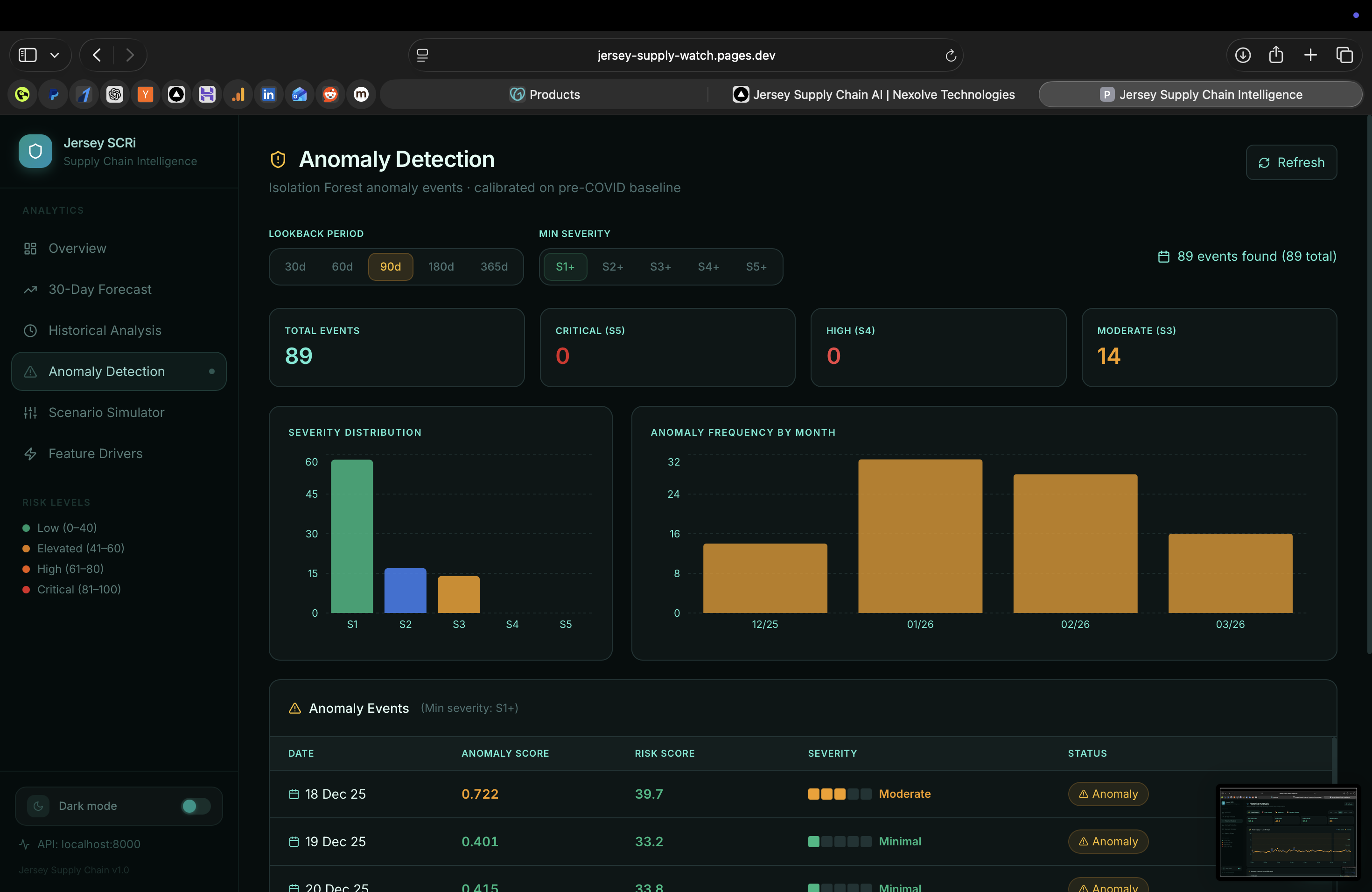
Task: Open LinkedIn from the bookmarks bar
Action: [x=268, y=94]
